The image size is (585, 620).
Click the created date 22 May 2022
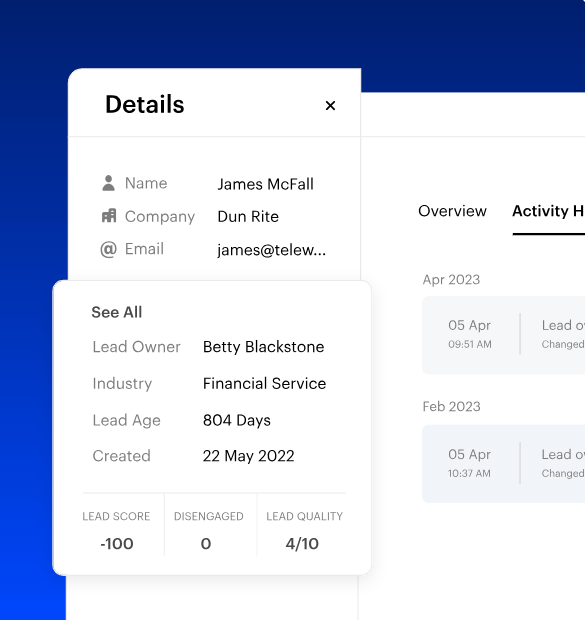coord(248,456)
